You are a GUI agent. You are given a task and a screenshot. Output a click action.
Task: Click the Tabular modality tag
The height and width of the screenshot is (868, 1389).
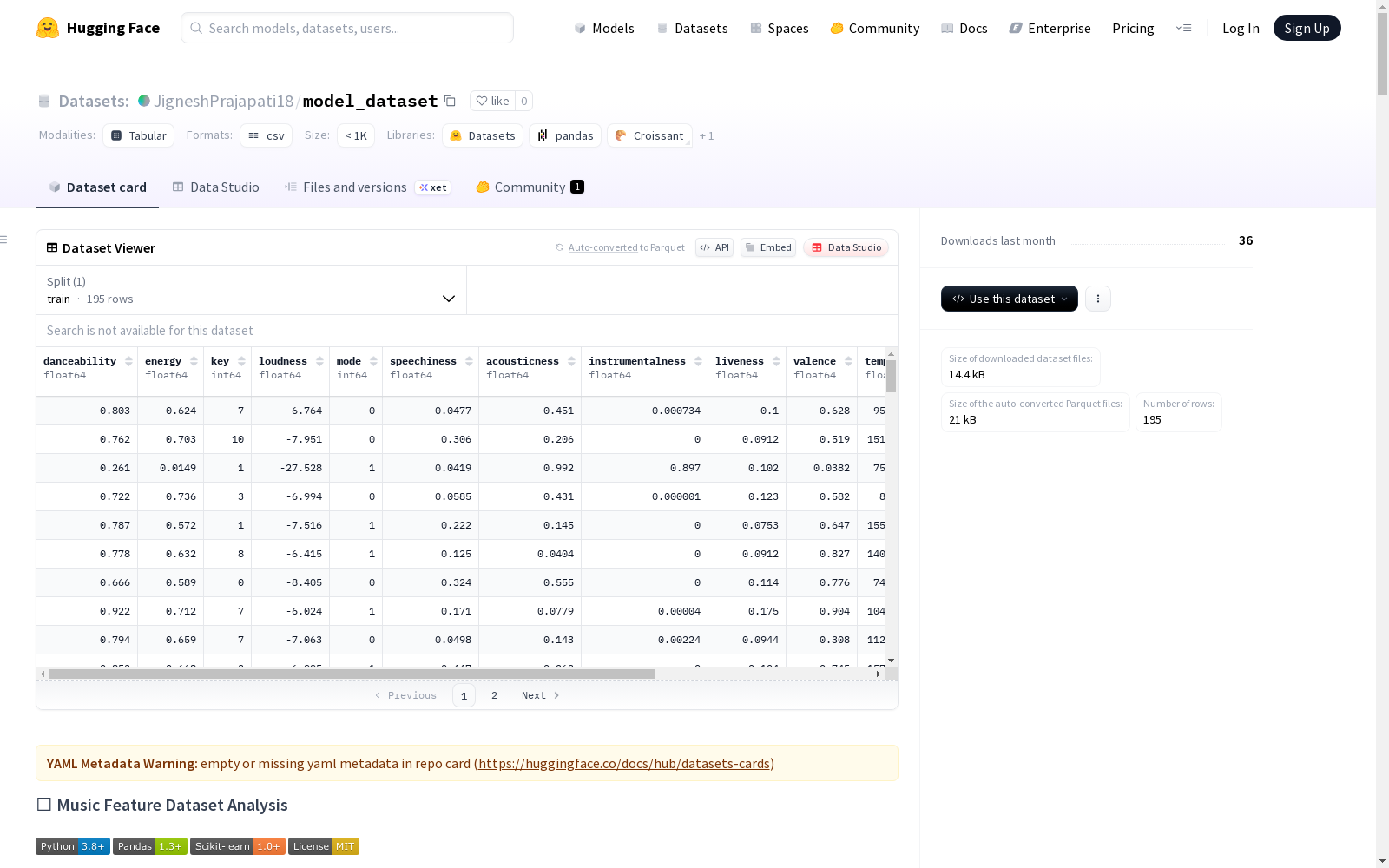pyautogui.click(x=139, y=135)
